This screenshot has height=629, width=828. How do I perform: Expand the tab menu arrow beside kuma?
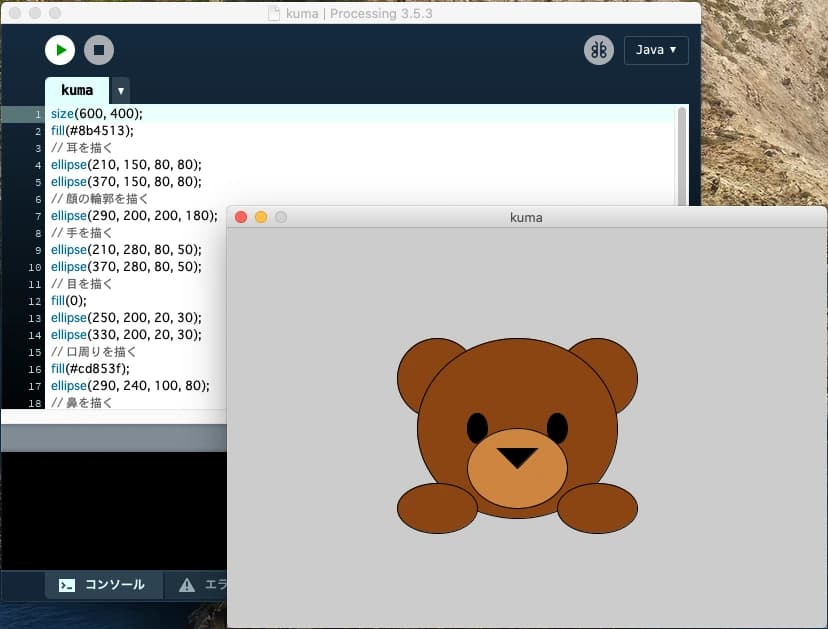point(121,90)
